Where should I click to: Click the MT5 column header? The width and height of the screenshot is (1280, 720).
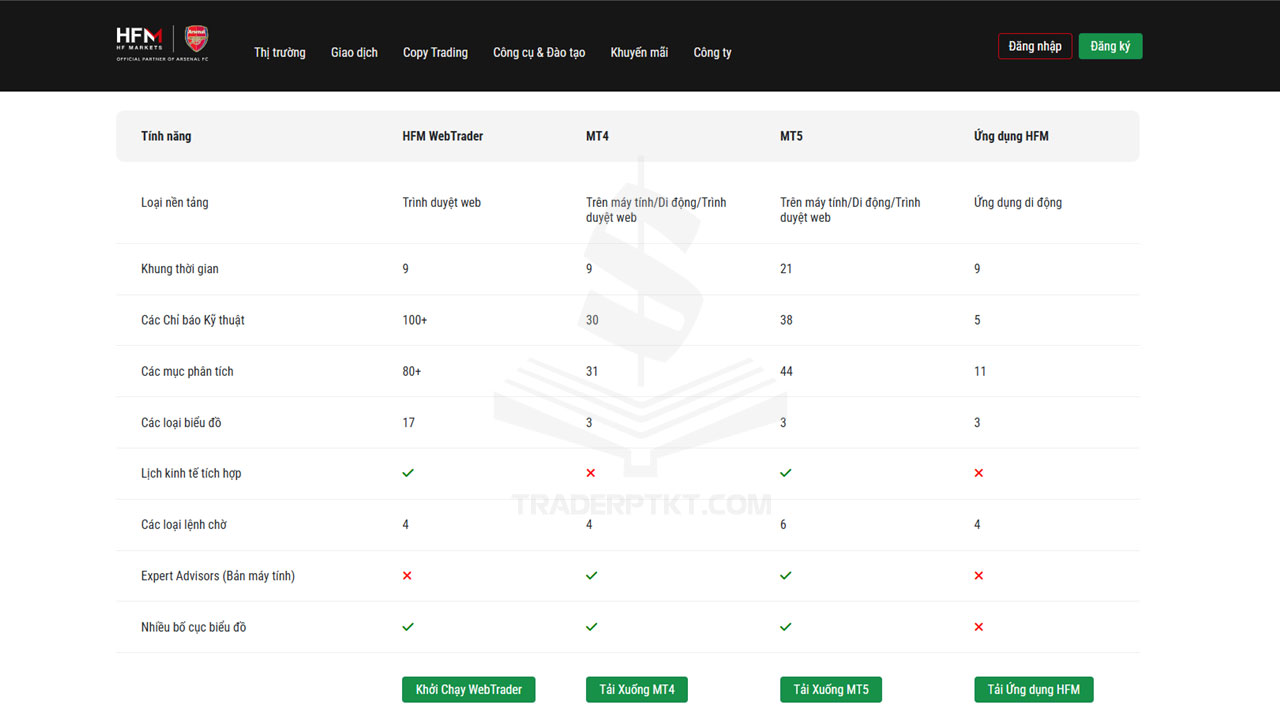pos(791,136)
